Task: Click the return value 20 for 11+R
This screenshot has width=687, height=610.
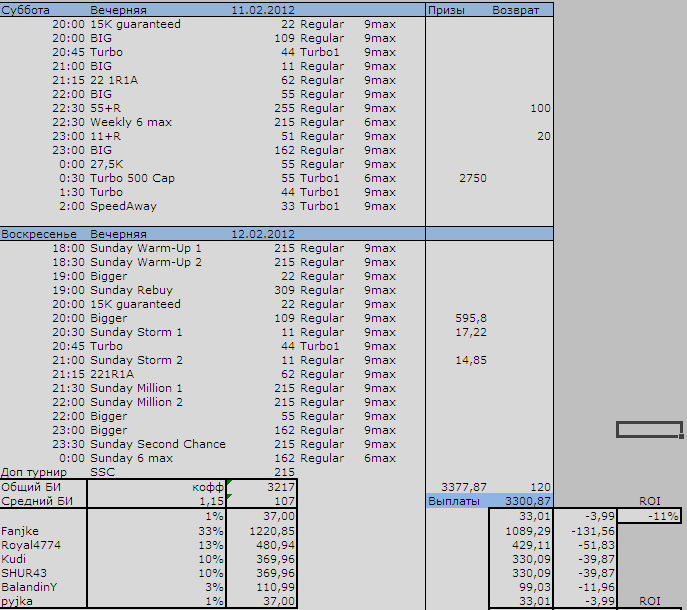Action: point(544,136)
